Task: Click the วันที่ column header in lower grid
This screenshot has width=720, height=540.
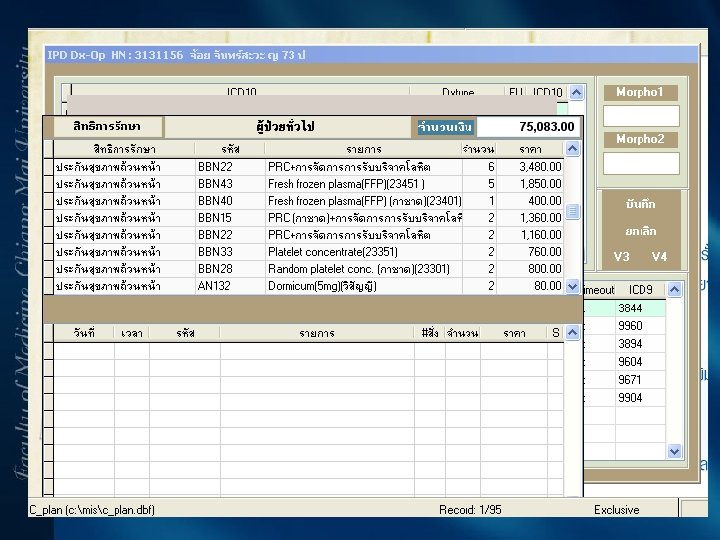Action: 84,333
